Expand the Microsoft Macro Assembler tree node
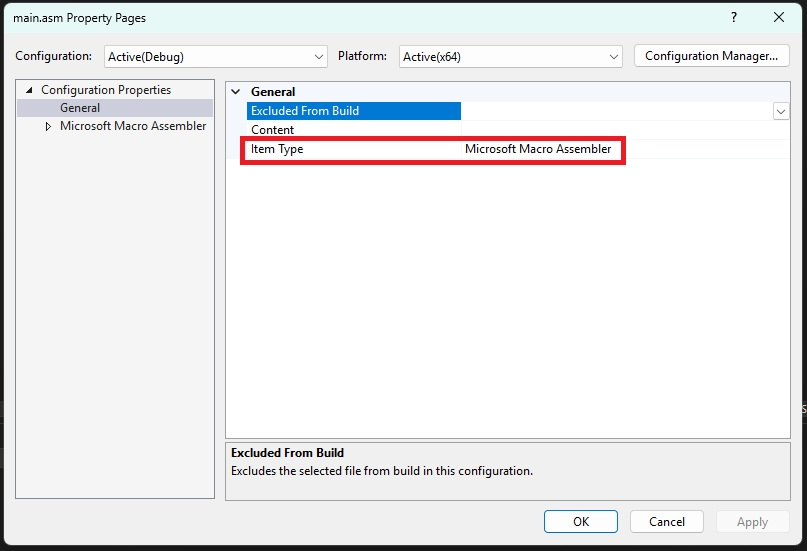Screen dimensions: 807x551 [x=48, y=127]
